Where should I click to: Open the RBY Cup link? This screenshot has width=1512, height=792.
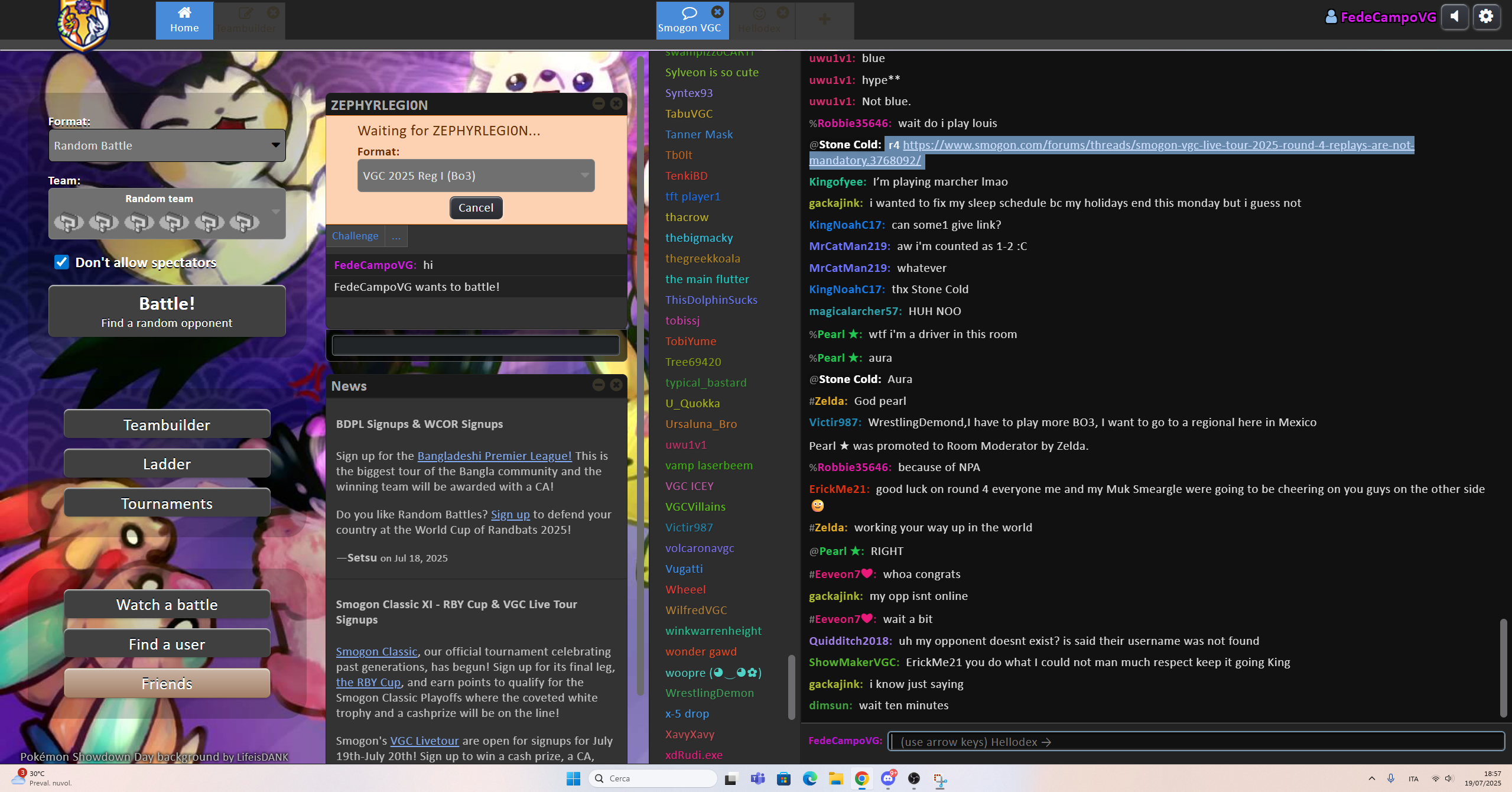click(x=369, y=682)
